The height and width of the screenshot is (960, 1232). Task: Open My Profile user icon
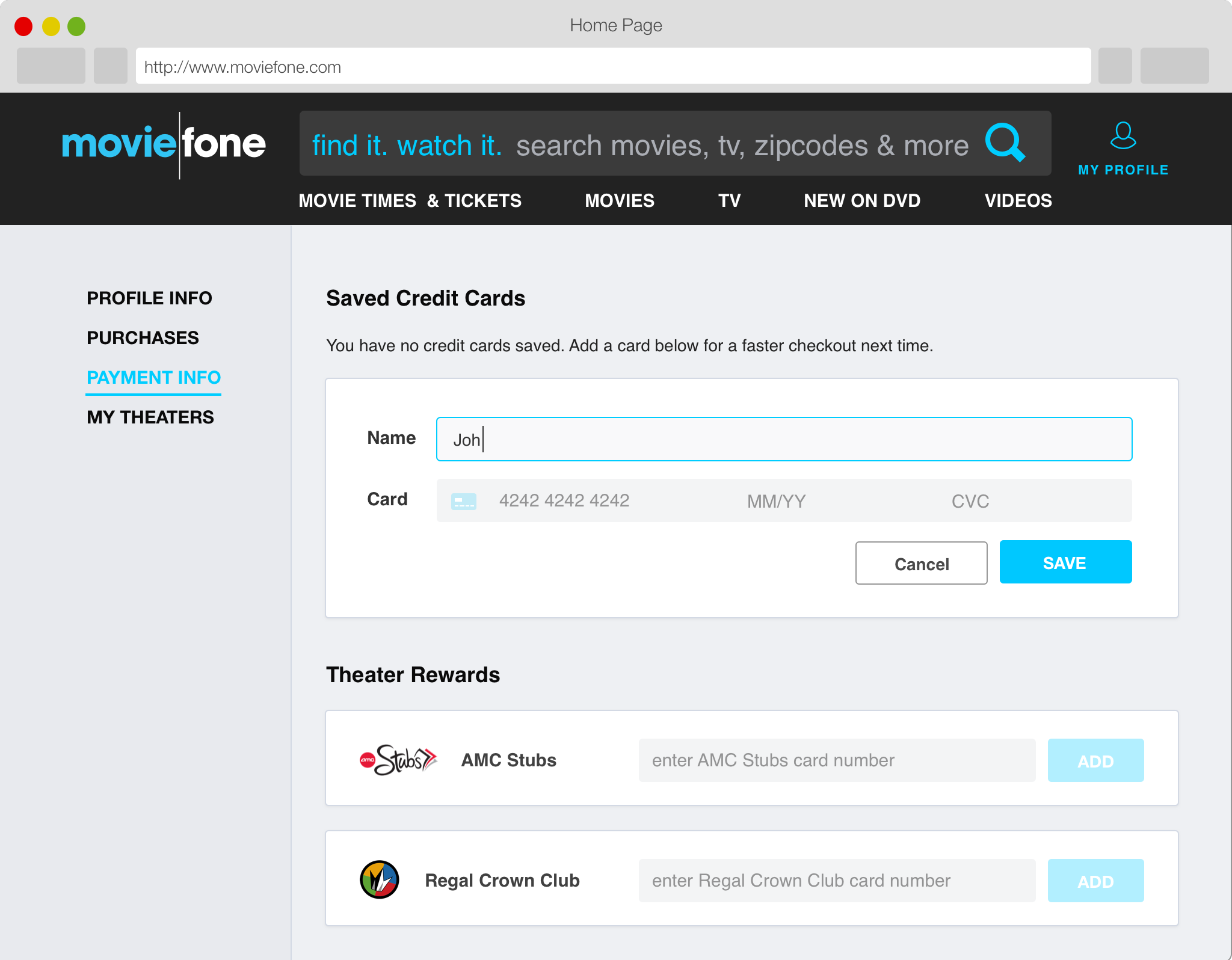(x=1123, y=136)
